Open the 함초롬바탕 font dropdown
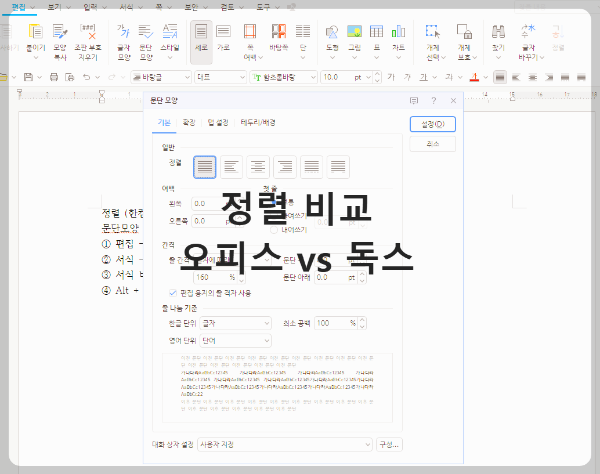This screenshot has width=600, height=474. pos(283,77)
